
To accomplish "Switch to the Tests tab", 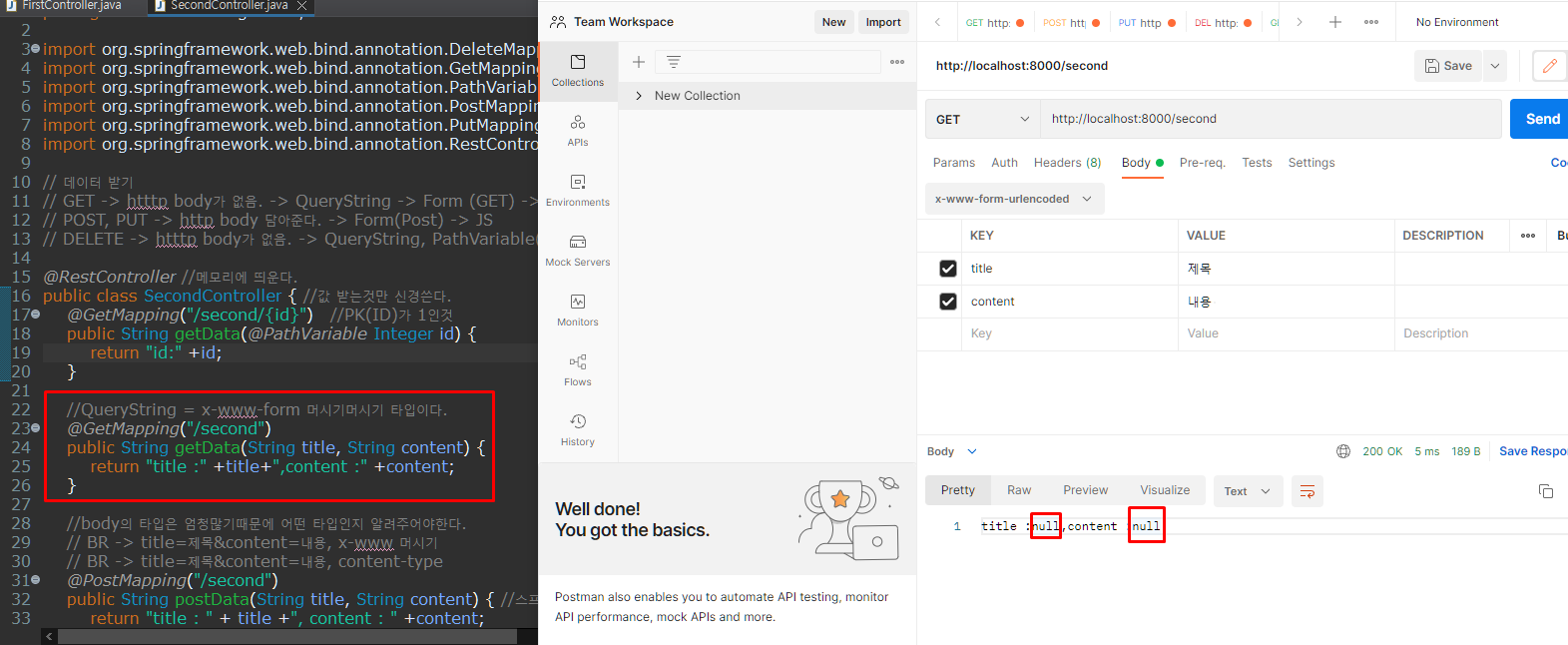I will coord(1258,163).
